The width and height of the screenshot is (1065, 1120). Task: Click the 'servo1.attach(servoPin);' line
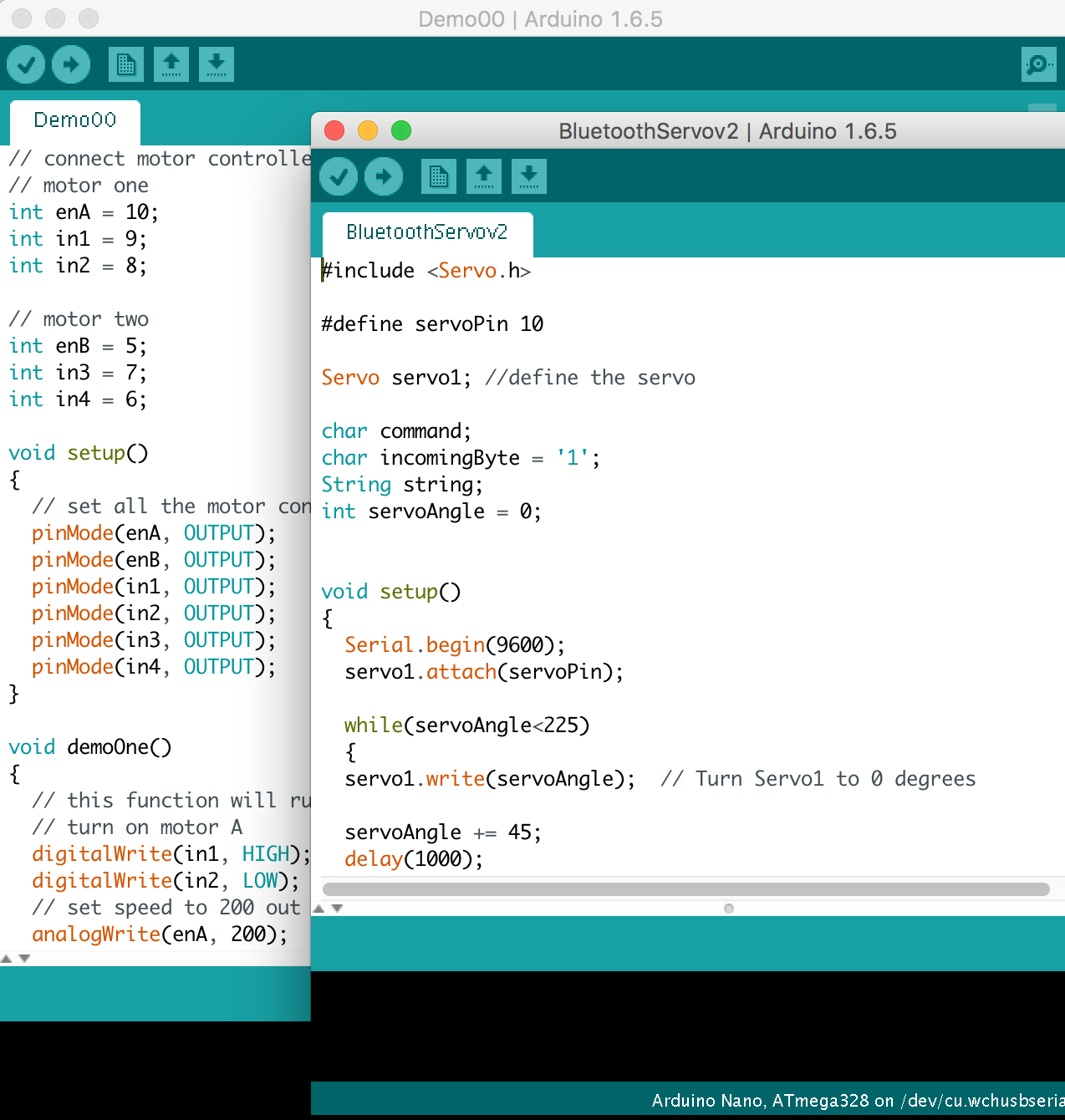(484, 672)
